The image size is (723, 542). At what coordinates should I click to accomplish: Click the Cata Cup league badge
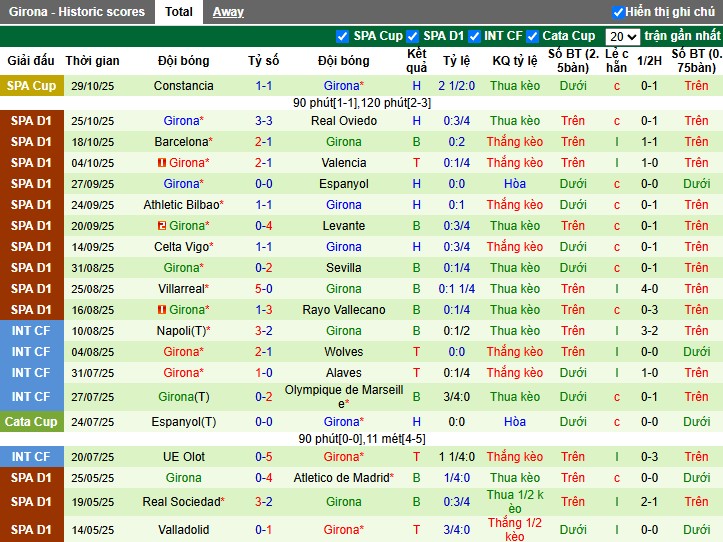pyautogui.click(x=31, y=422)
